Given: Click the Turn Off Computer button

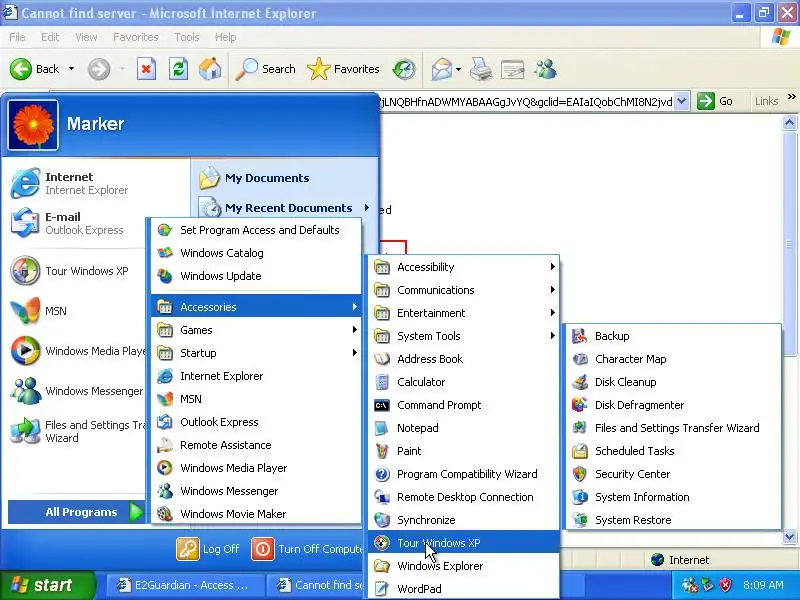Looking at the screenshot, I should coord(308,549).
